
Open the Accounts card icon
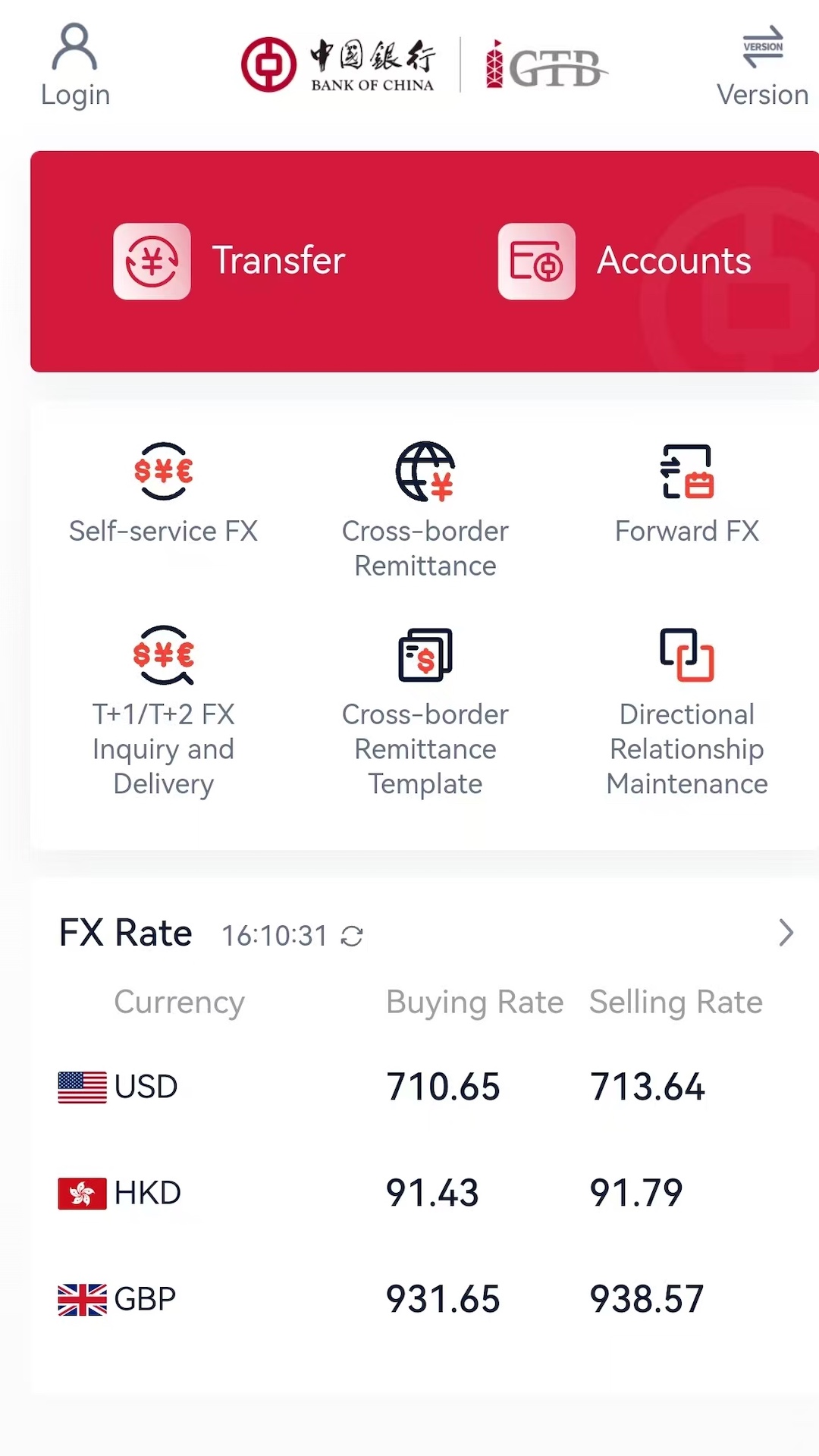point(536,262)
